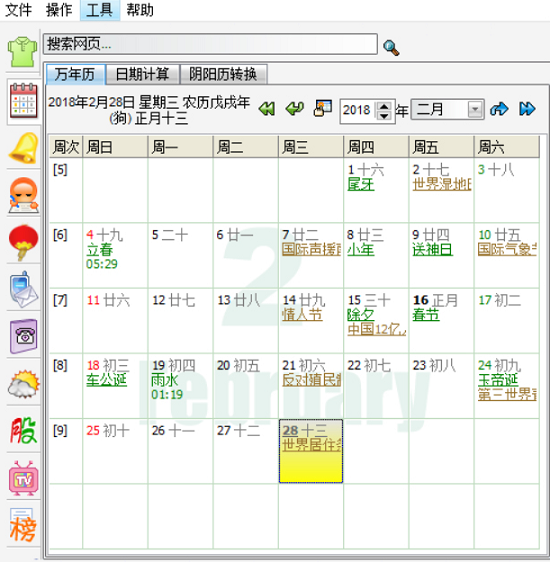Open the 文件 menu

[x=18, y=10]
